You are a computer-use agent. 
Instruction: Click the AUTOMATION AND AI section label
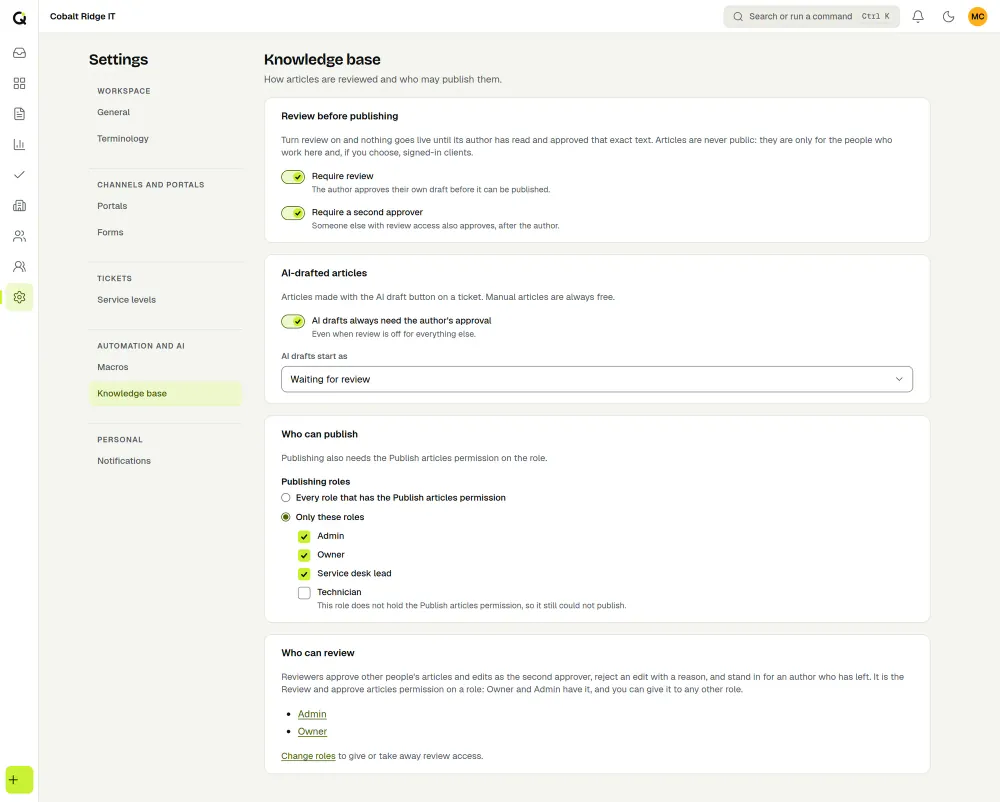(141, 346)
